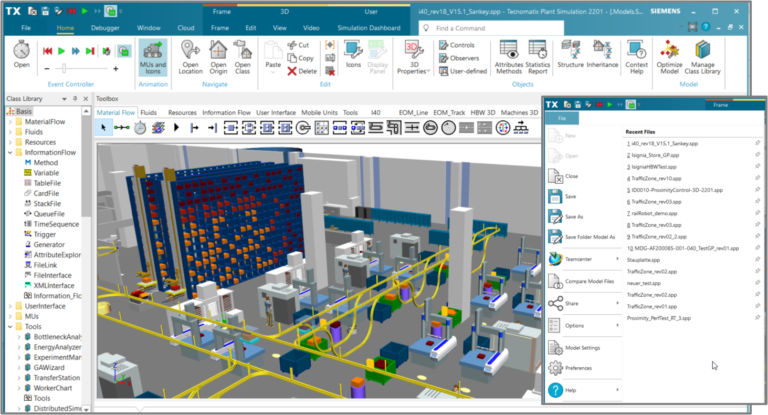Switch to the Debugger ribbon tab

click(x=107, y=30)
